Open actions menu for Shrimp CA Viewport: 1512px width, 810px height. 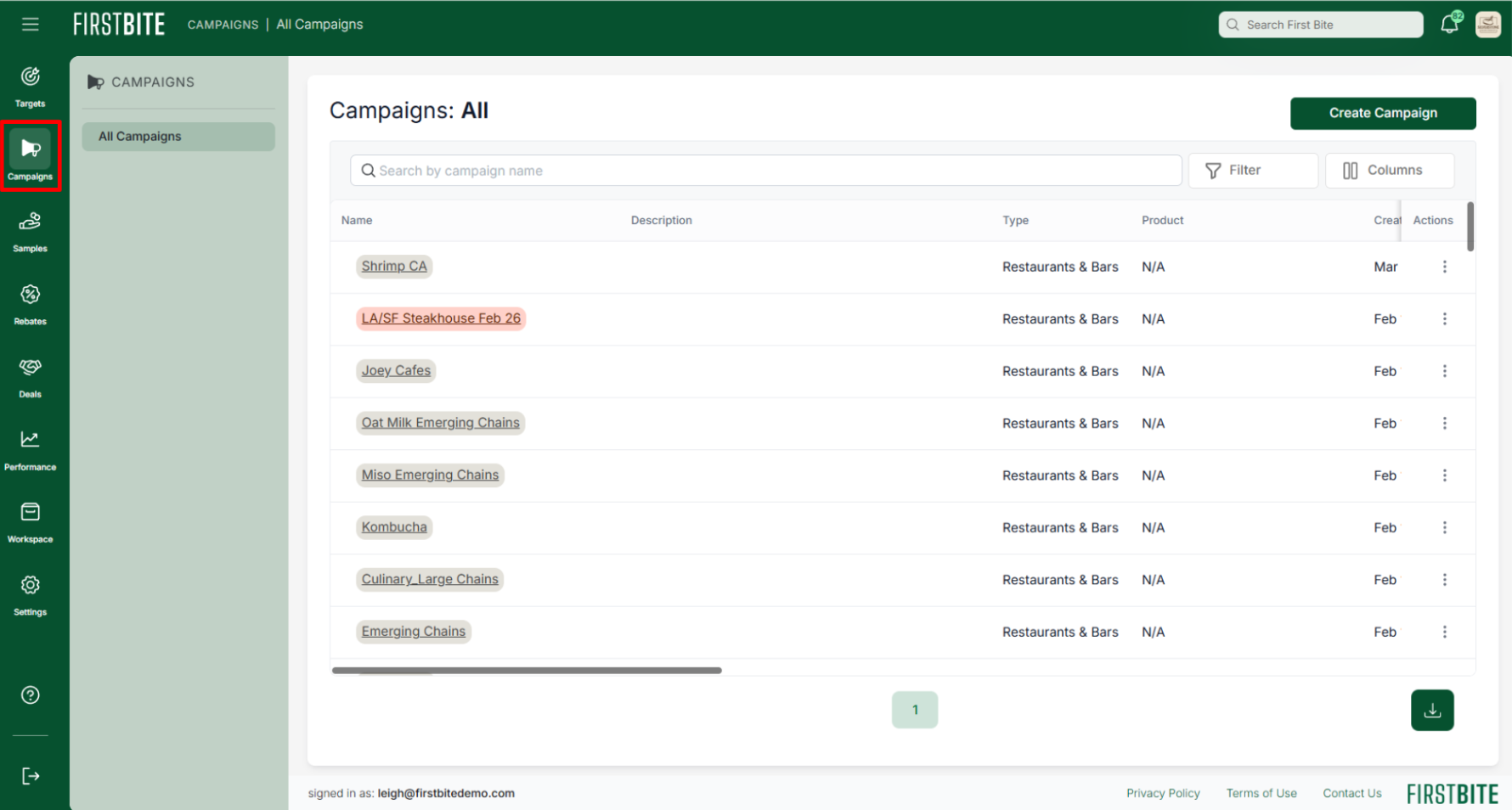[x=1444, y=267]
